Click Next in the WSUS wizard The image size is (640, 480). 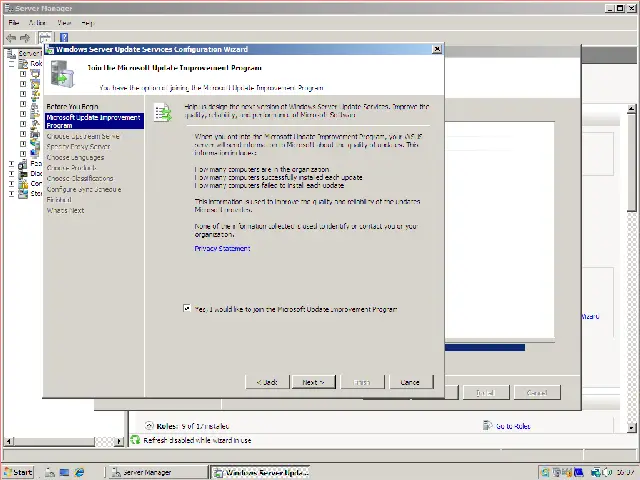pyautogui.click(x=313, y=382)
